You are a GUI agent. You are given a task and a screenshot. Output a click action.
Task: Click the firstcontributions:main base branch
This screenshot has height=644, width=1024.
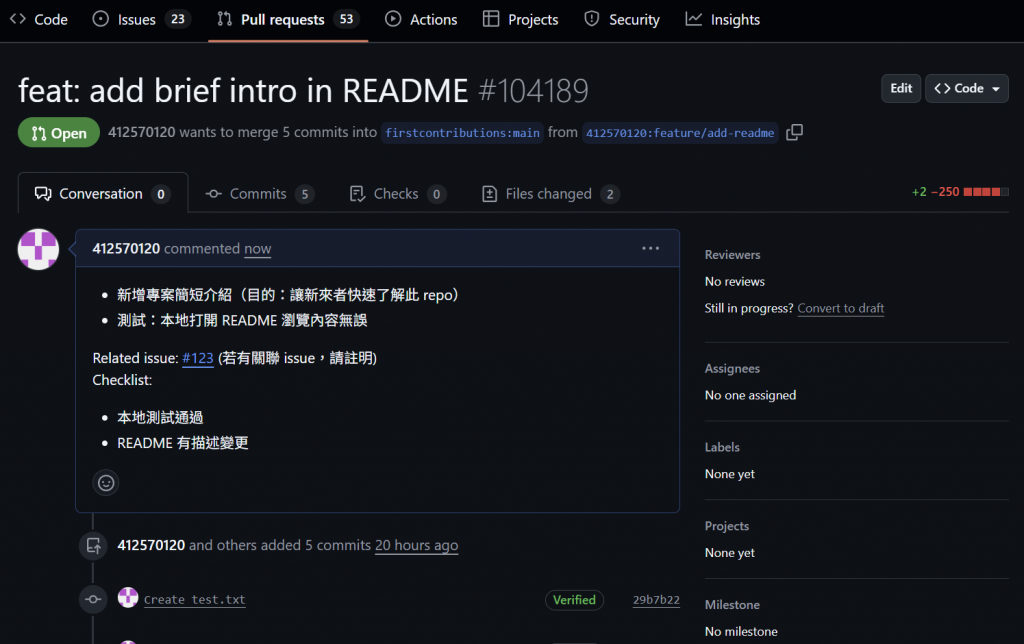click(x=462, y=133)
